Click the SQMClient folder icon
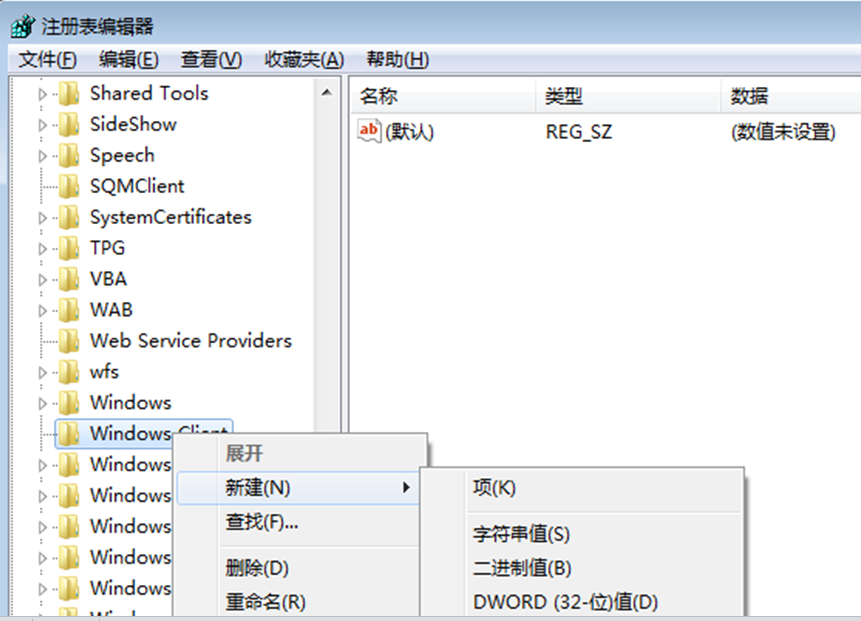 [x=69, y=187]
